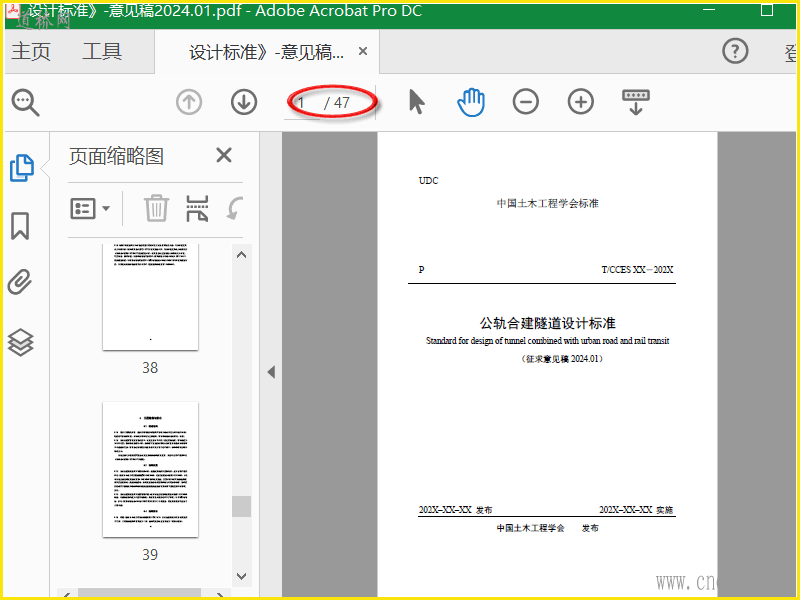Collapse the navigation pane with left triangle

271,372
